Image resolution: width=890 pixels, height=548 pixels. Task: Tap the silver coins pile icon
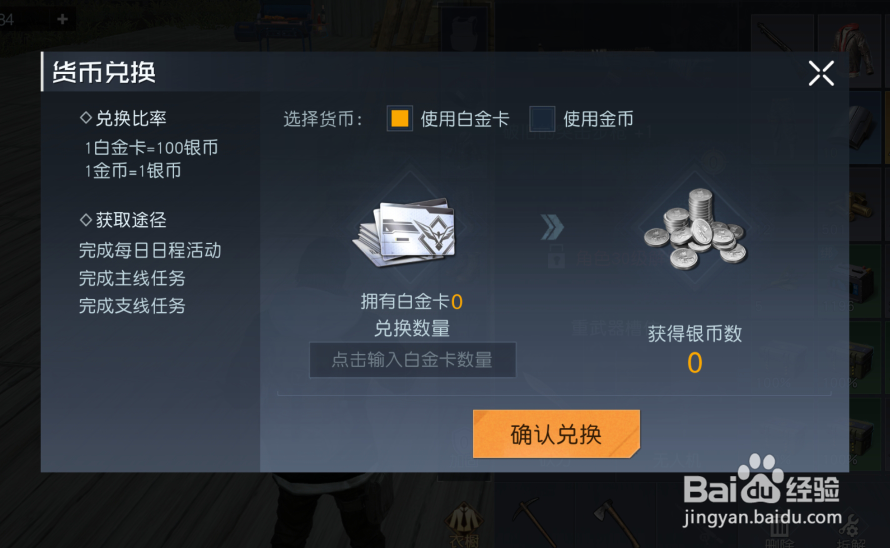click(695, 228)
